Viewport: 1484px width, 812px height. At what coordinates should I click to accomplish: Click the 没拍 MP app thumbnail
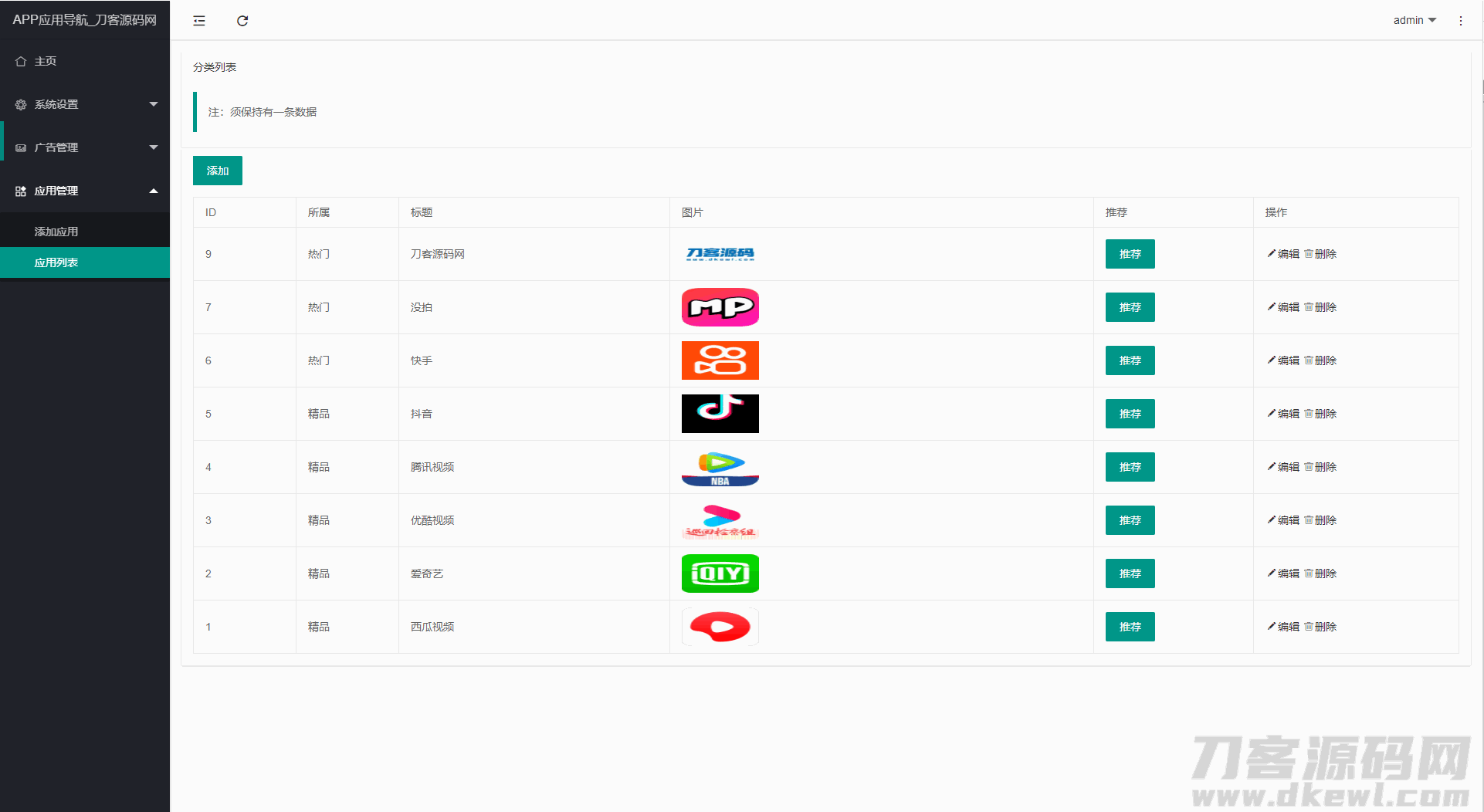720,307
